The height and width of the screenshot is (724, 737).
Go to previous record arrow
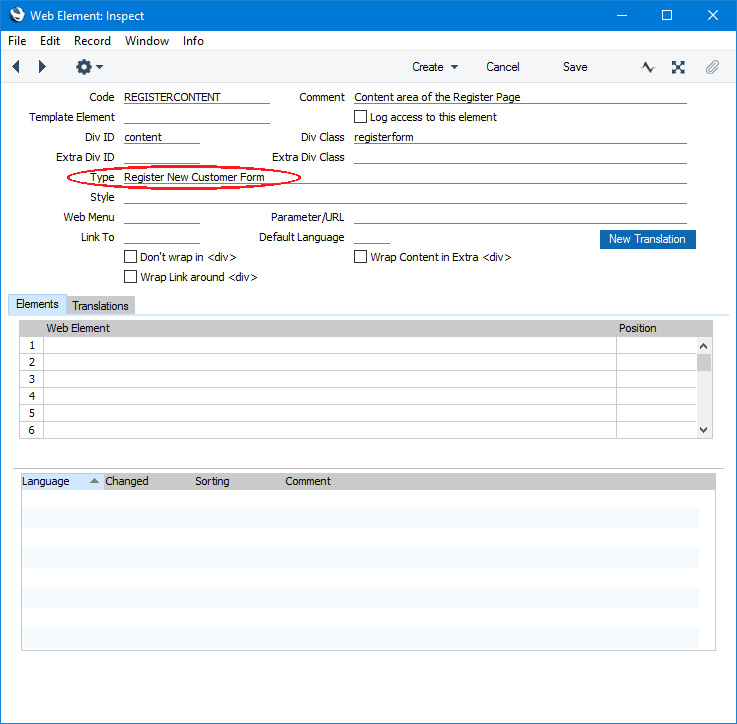(16, 67)
